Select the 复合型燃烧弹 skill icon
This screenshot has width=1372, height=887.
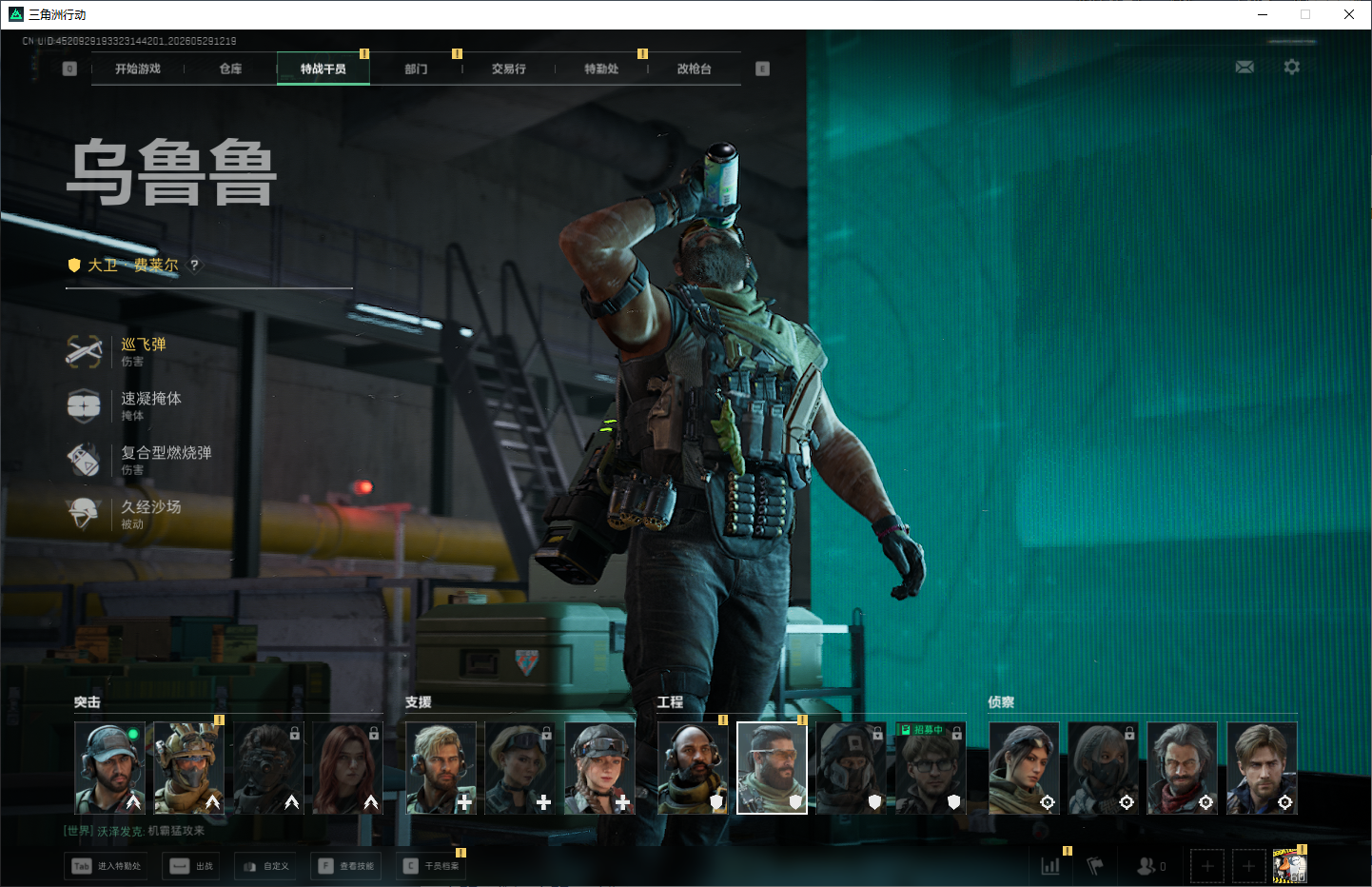[x=84, y=460]
